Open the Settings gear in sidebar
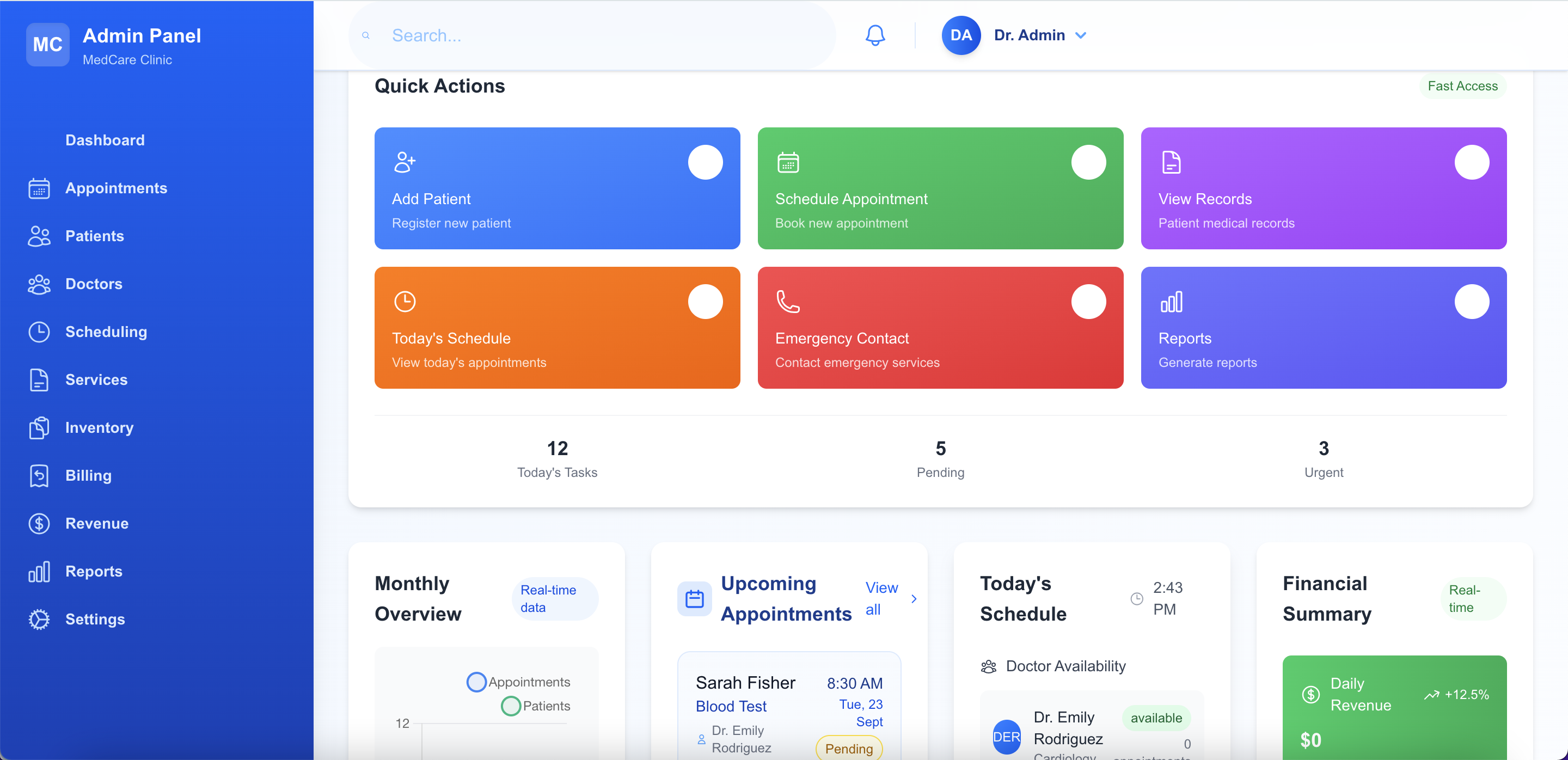 [x=39, y=619]
